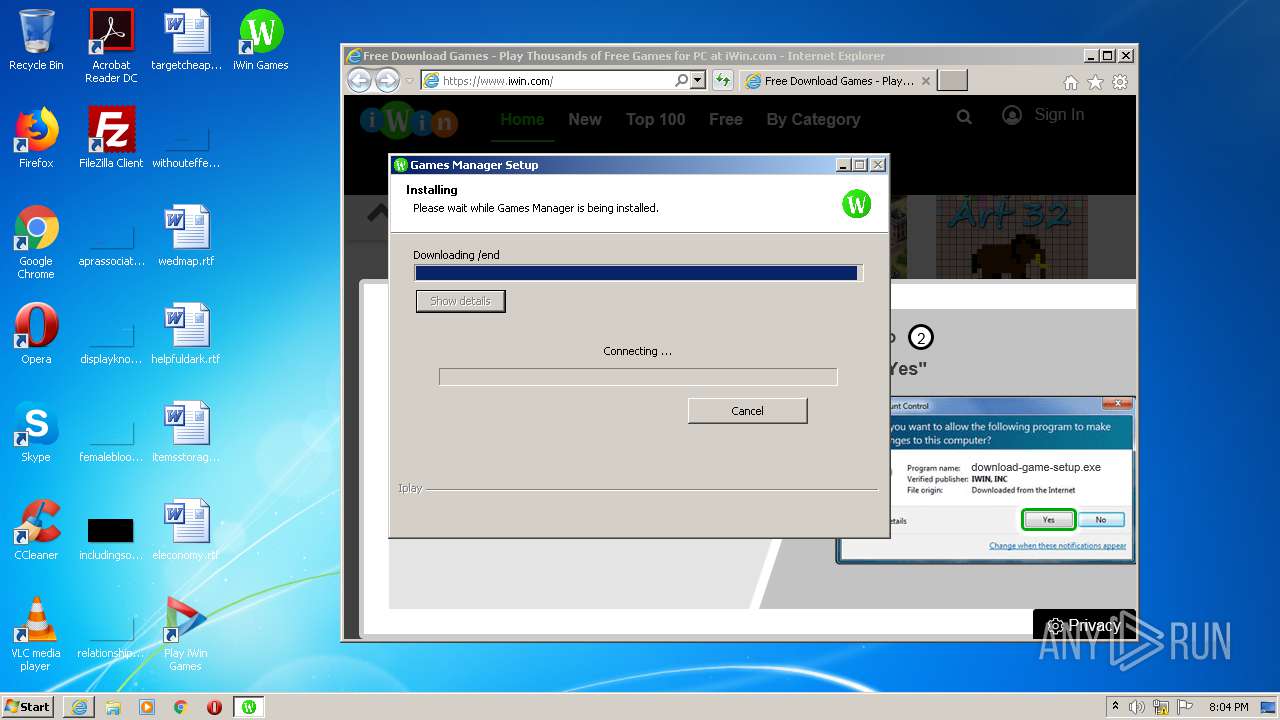Viewport: 1280px width, 720px height.
Task: Select the includingso black thumbnail file
Action: pyautogui.click(x=111, y=538)
